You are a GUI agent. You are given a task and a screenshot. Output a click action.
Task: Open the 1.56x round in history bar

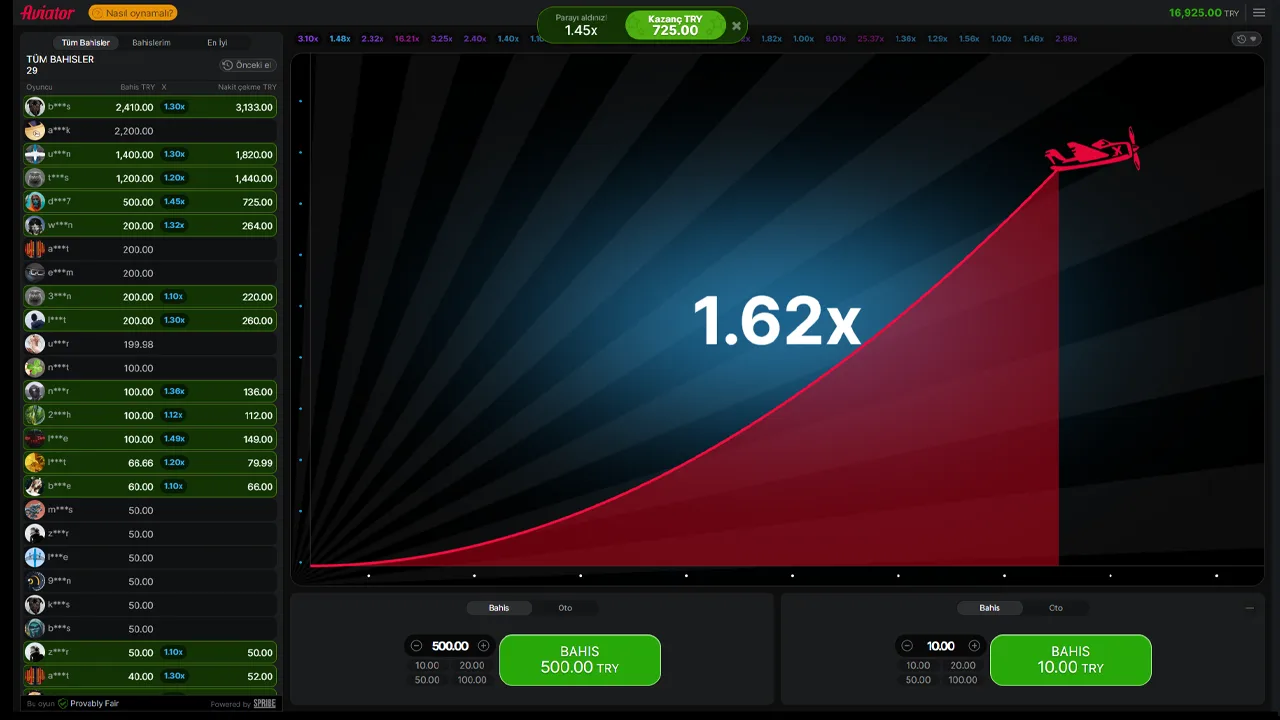click(969, 39)
